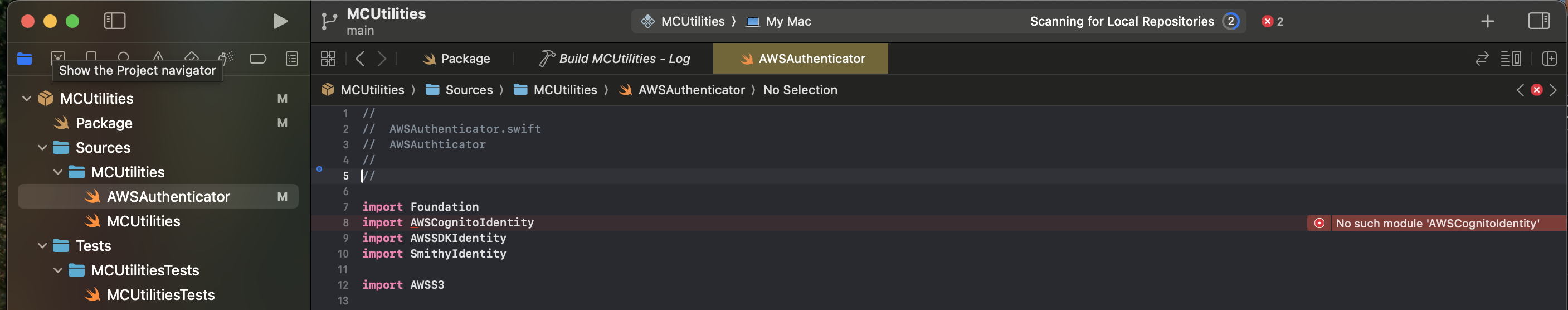
Task: Click the plus library button
Action: point(1487,21)
